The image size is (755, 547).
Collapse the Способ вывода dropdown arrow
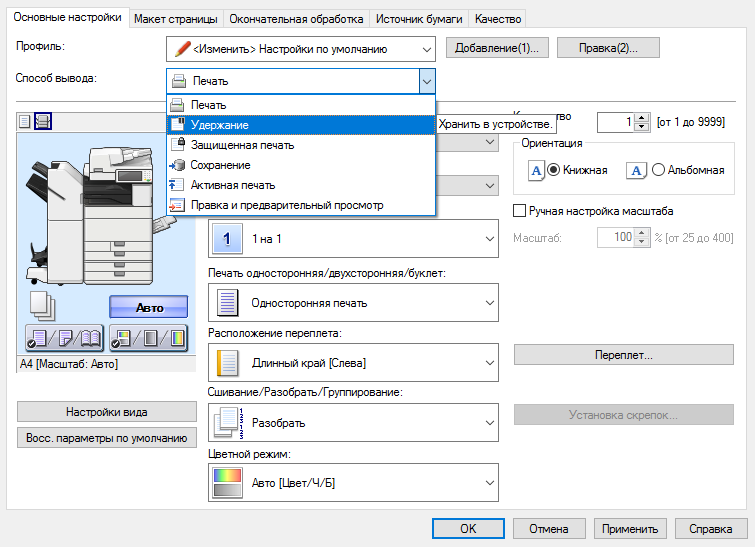[x=427, y=81]
